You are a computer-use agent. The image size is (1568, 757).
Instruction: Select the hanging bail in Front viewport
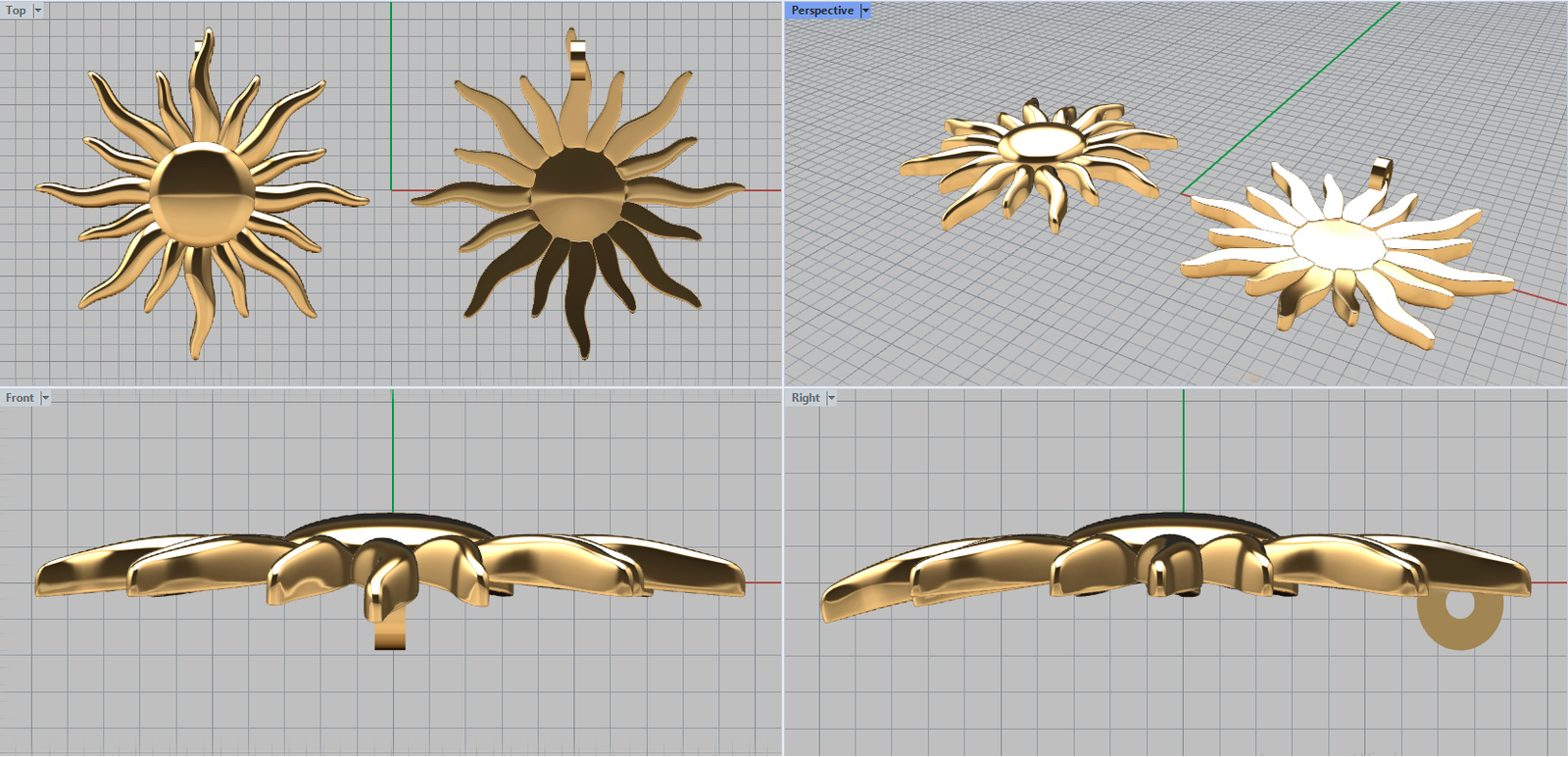pyautogui.click(x=389, y=628)
